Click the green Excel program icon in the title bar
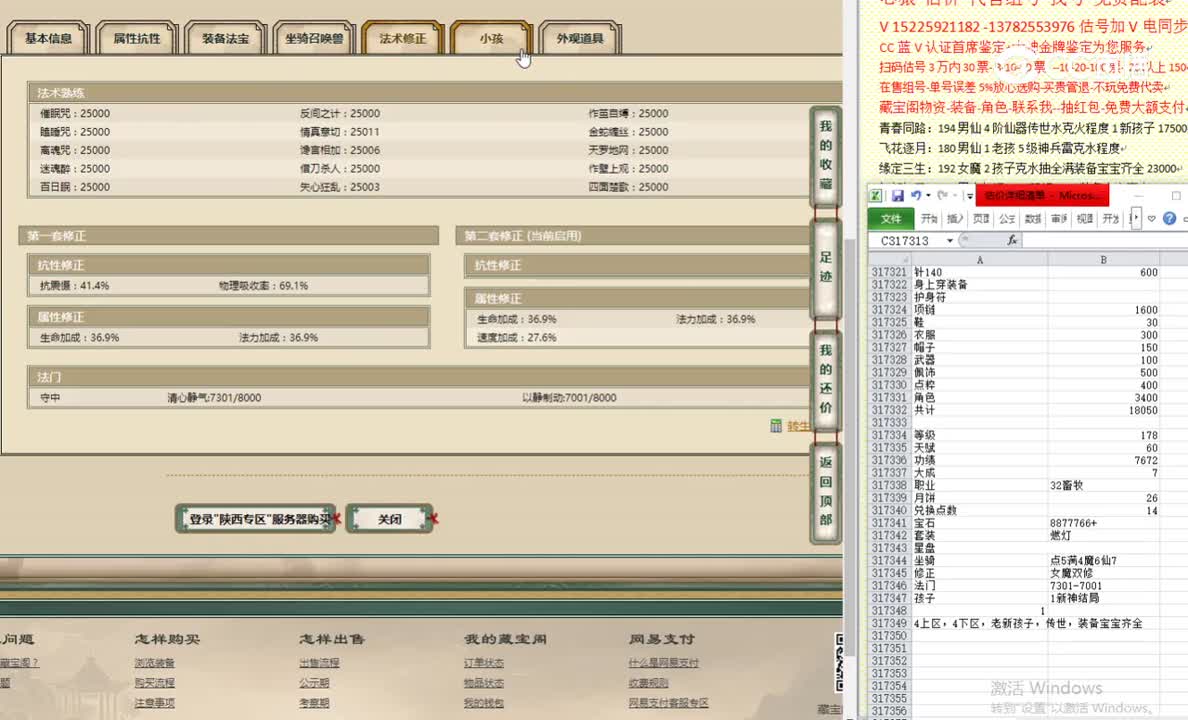Image resolution: width=1188 pixels, height=720 pixels. 876,196
